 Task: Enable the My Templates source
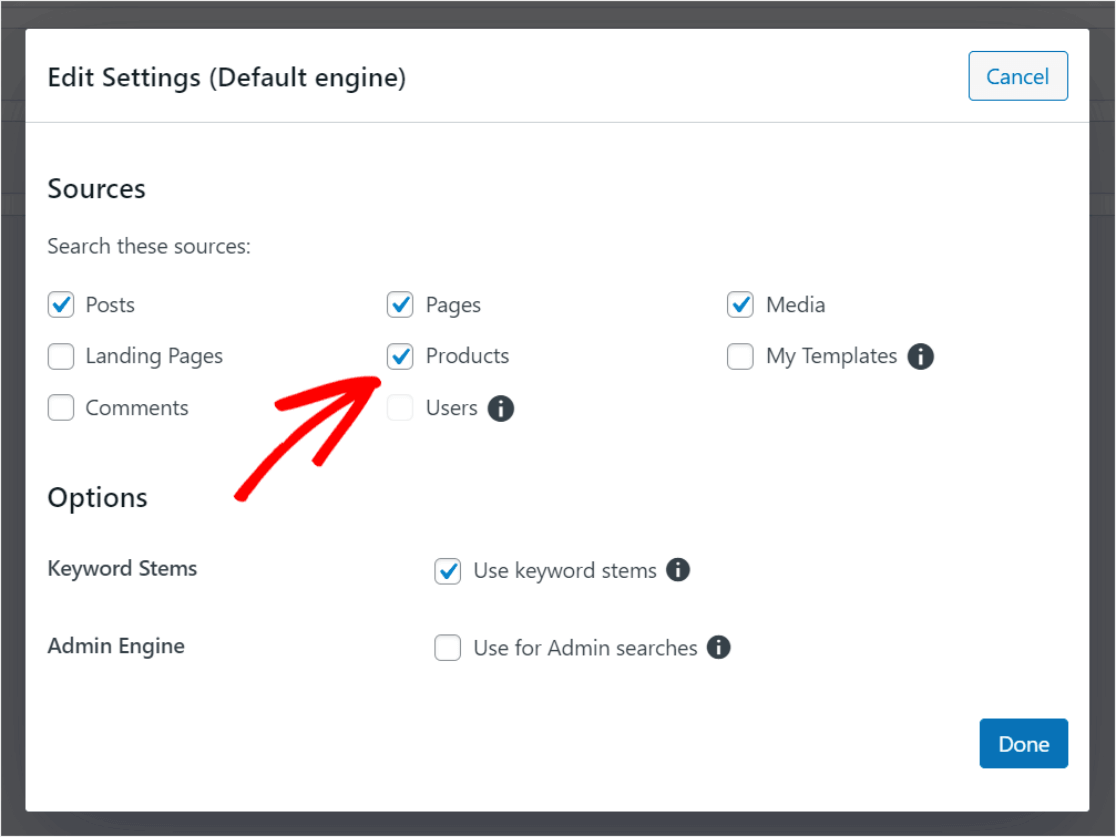click(740, 356)
